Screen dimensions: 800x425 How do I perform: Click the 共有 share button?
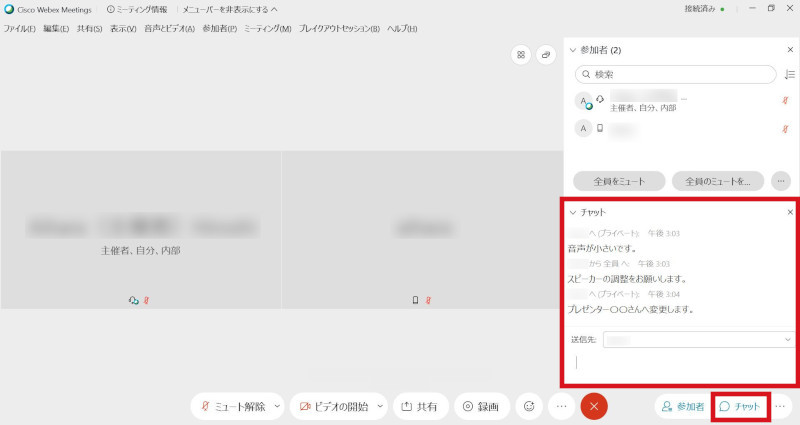tap(420, 406)
